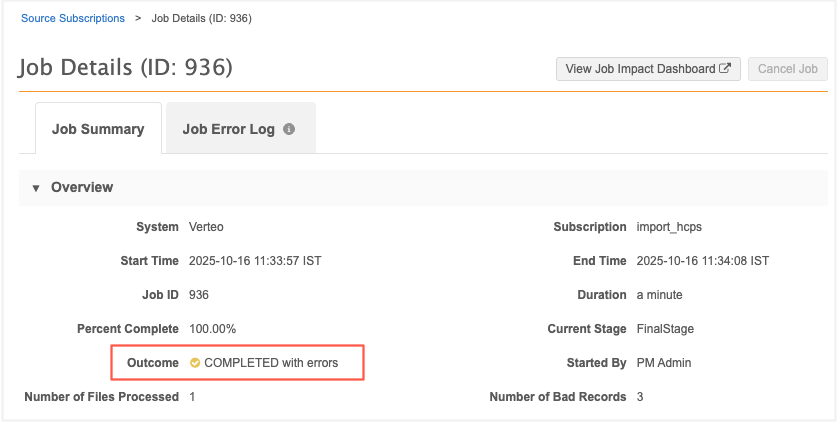Click the System value Verteo
The image size is (838, 423).
pyautogui.click(x=207, y=227)
